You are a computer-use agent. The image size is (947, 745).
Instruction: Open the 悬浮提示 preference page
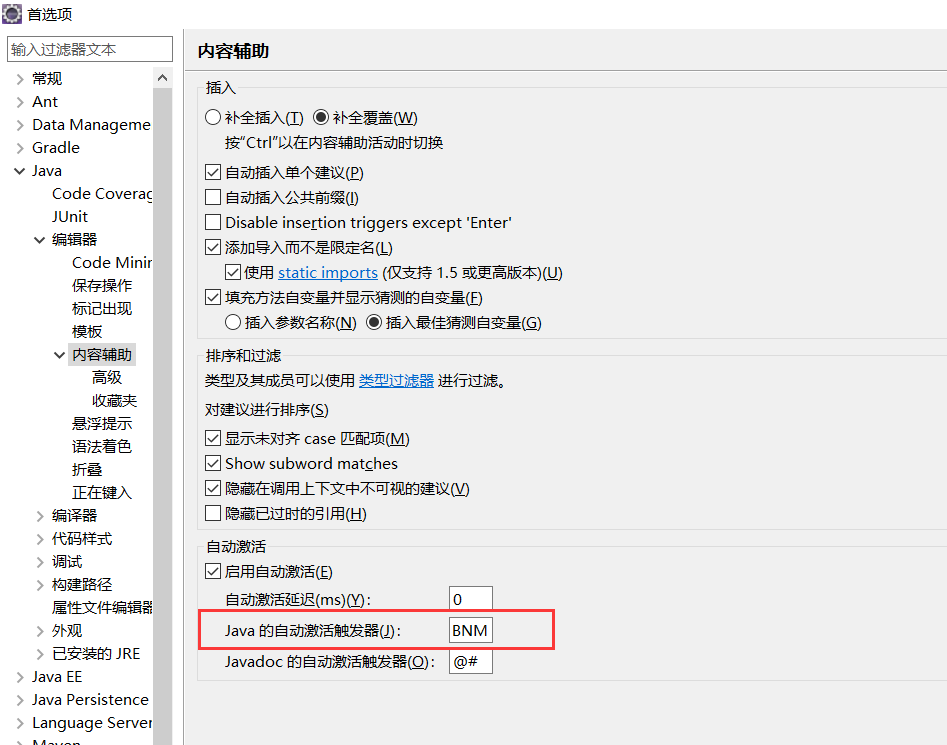pos(102,423)
